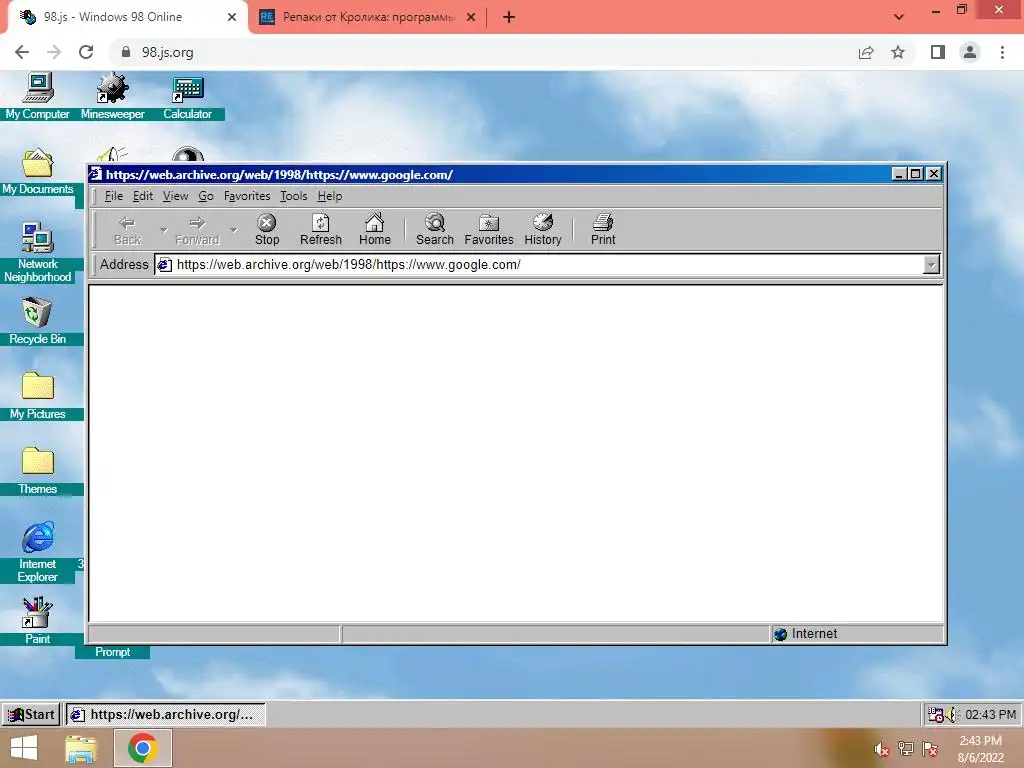The image size is (1024, 768).
Task: Reload the 98.js.org page in Chrome
Action: (x=86, y=52)
